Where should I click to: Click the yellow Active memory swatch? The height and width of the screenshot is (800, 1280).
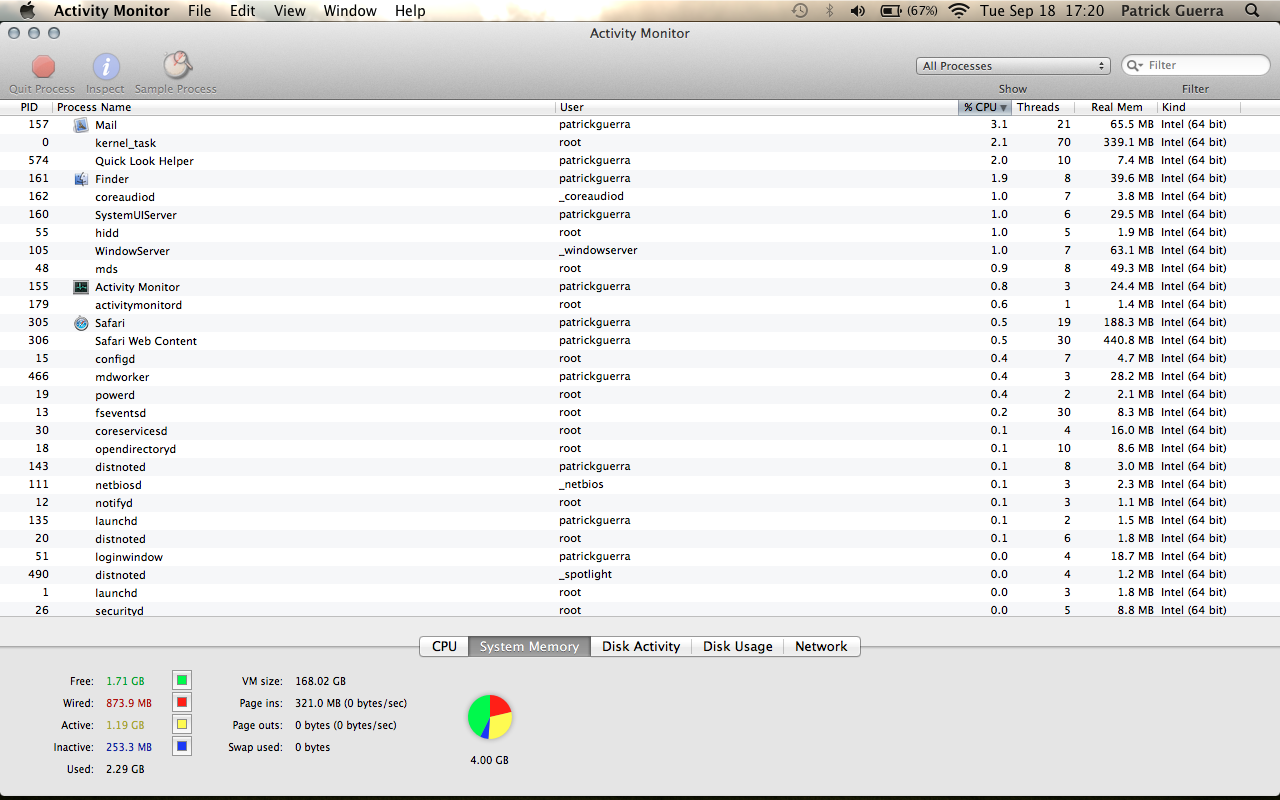click(181, 725)
